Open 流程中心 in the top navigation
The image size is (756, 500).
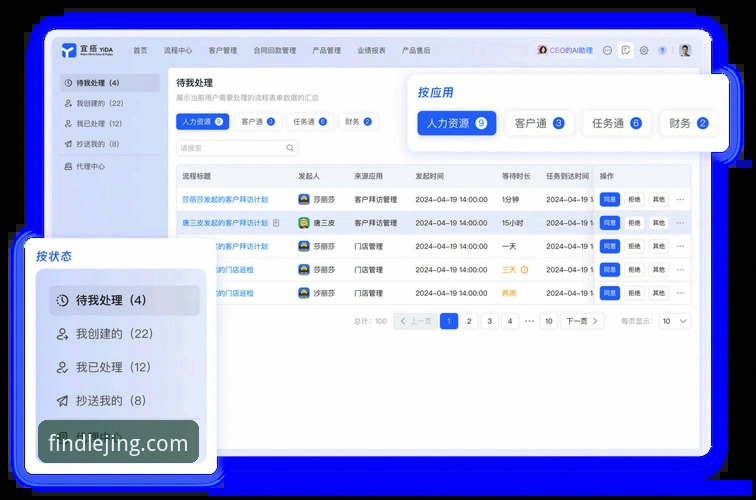coord(177,50)
